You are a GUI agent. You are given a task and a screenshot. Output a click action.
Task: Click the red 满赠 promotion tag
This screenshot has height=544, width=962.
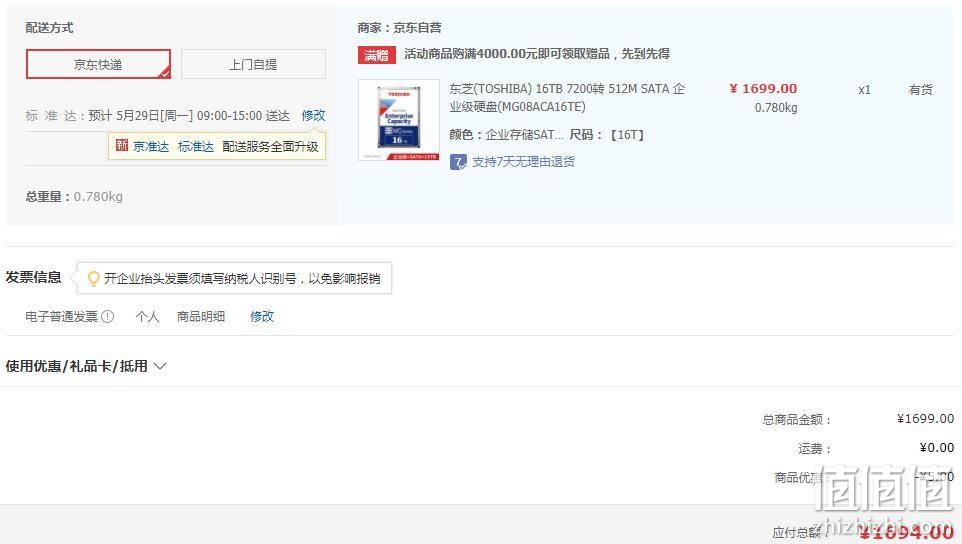[376, 55]
